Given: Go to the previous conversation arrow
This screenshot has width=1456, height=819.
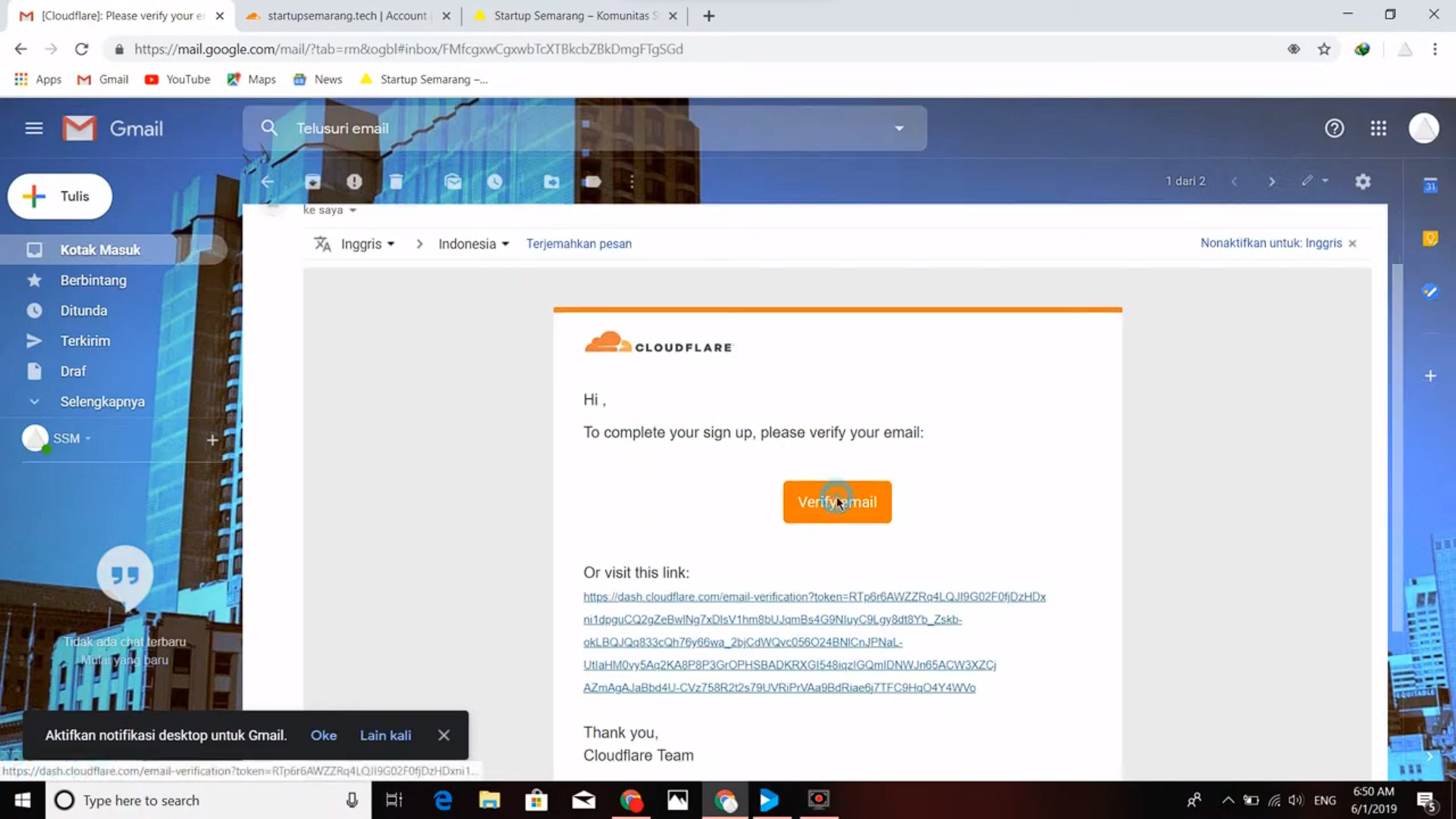Looking at the screenshot, I should point(1234,181).
